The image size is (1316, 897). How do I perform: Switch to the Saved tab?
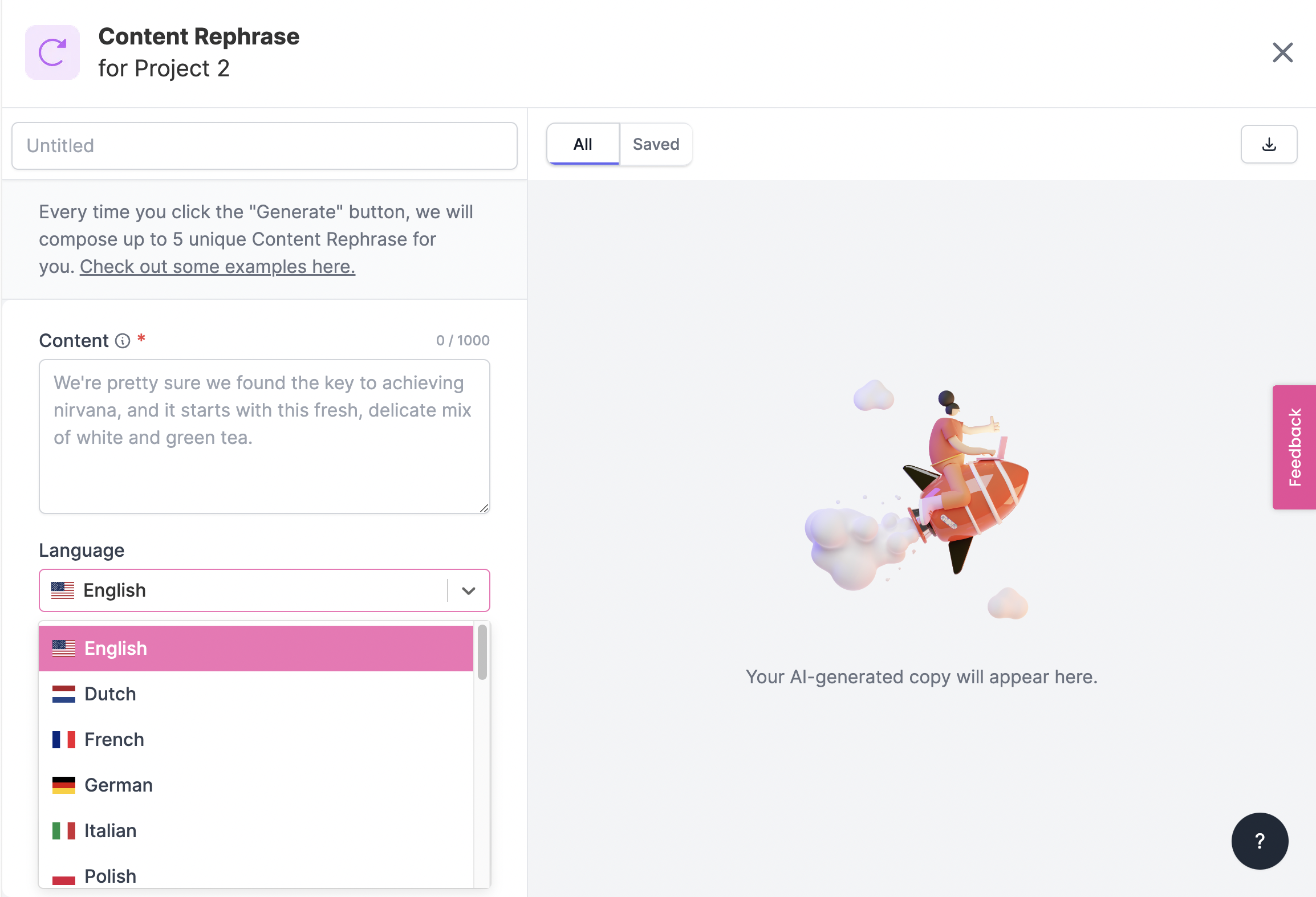(x=656, y=145)
